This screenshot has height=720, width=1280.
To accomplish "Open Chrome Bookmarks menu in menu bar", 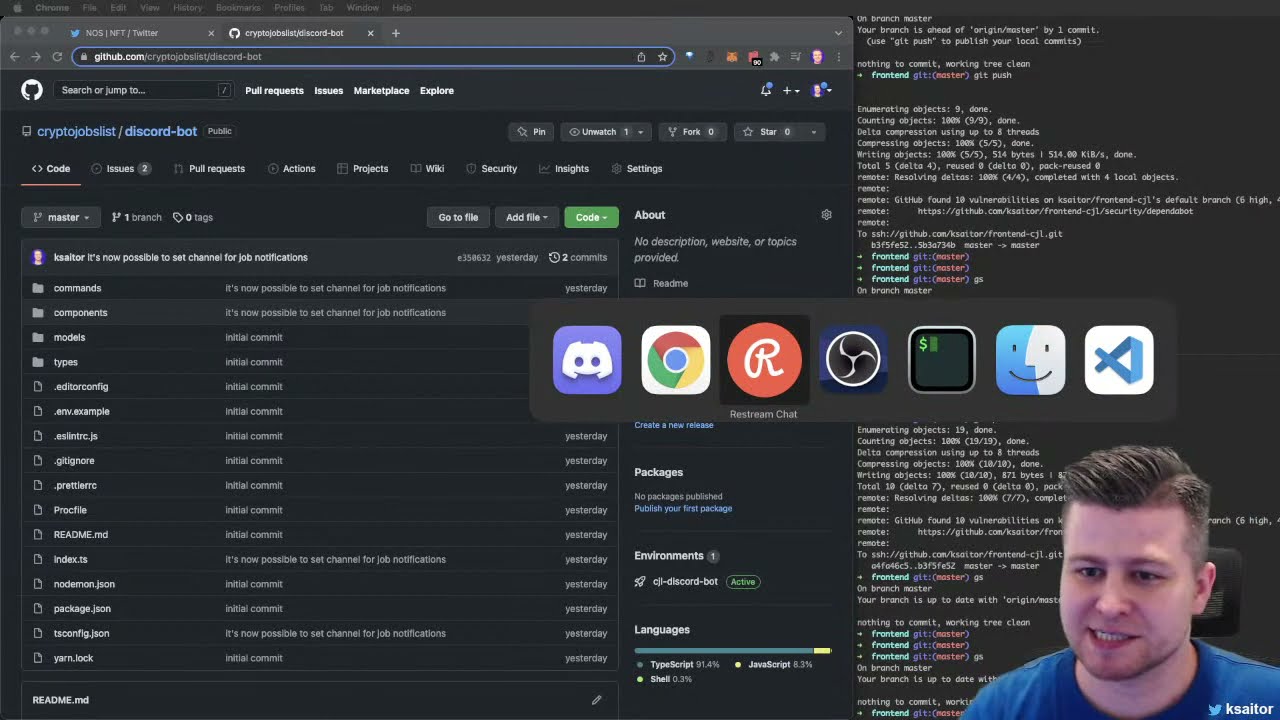I will [239, 8].
